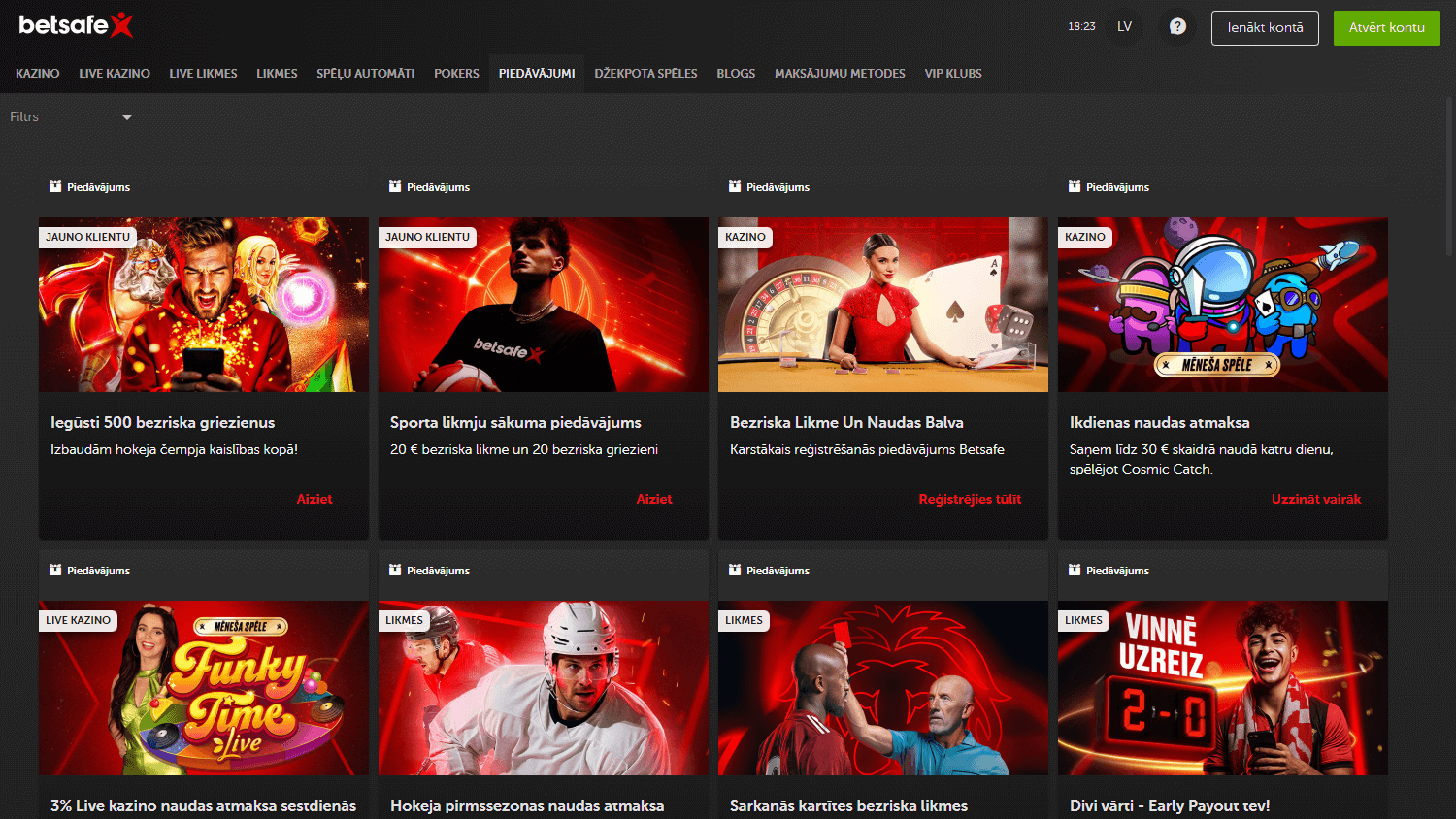Open the Filtrs arrow chevron
The width and height of the screenshot is (1456, 819).
point(126,116)
